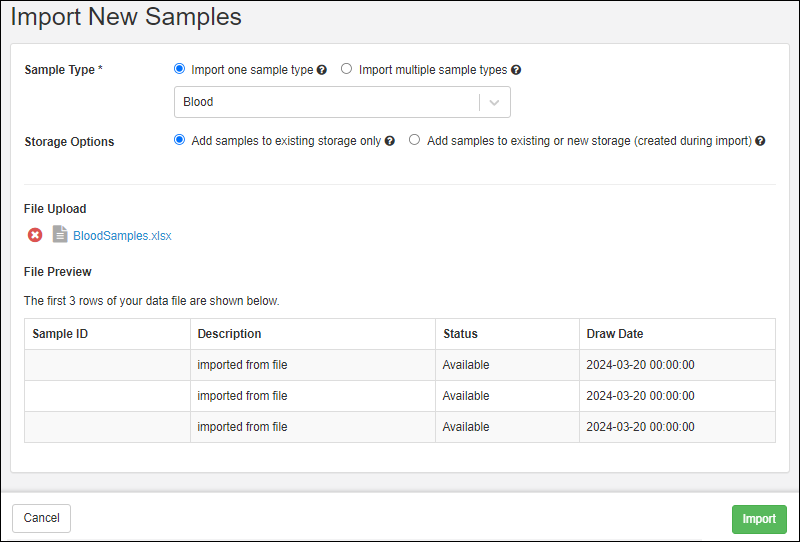The image size is (800, 542).
Task: Click help icon after 'Import one sample type'
Action: [x=322, y=70]
